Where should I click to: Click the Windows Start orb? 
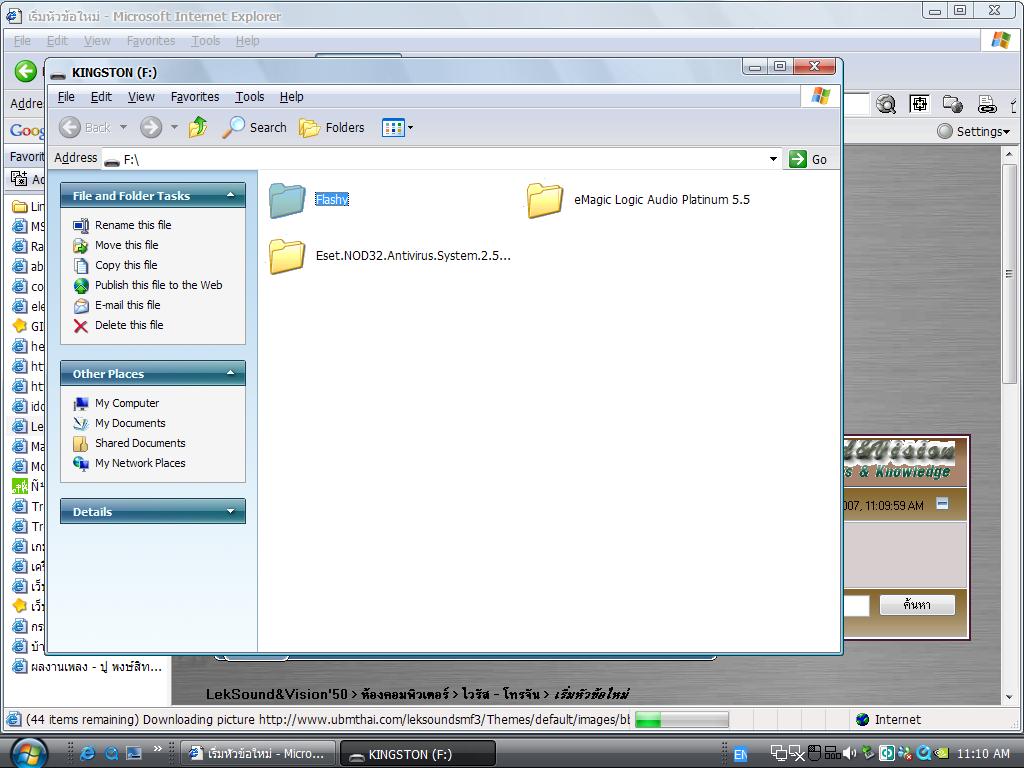[x=29, y=753]
